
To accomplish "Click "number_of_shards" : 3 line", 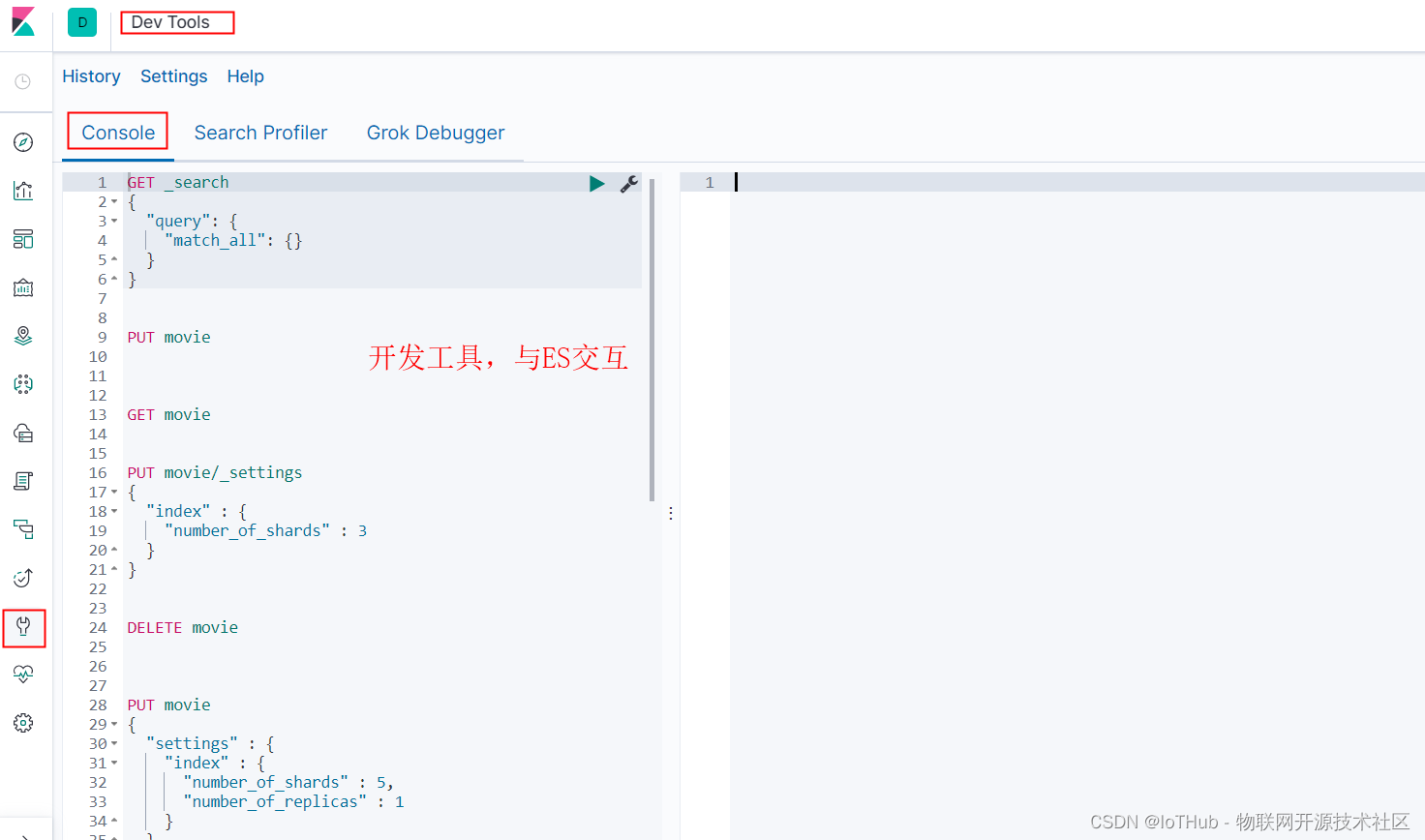I will coord(265,531).
